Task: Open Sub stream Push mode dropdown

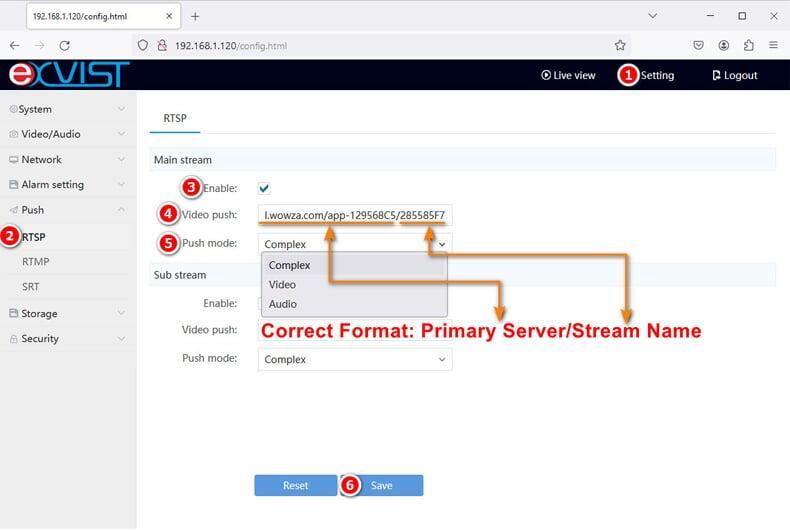Action: 355,359
